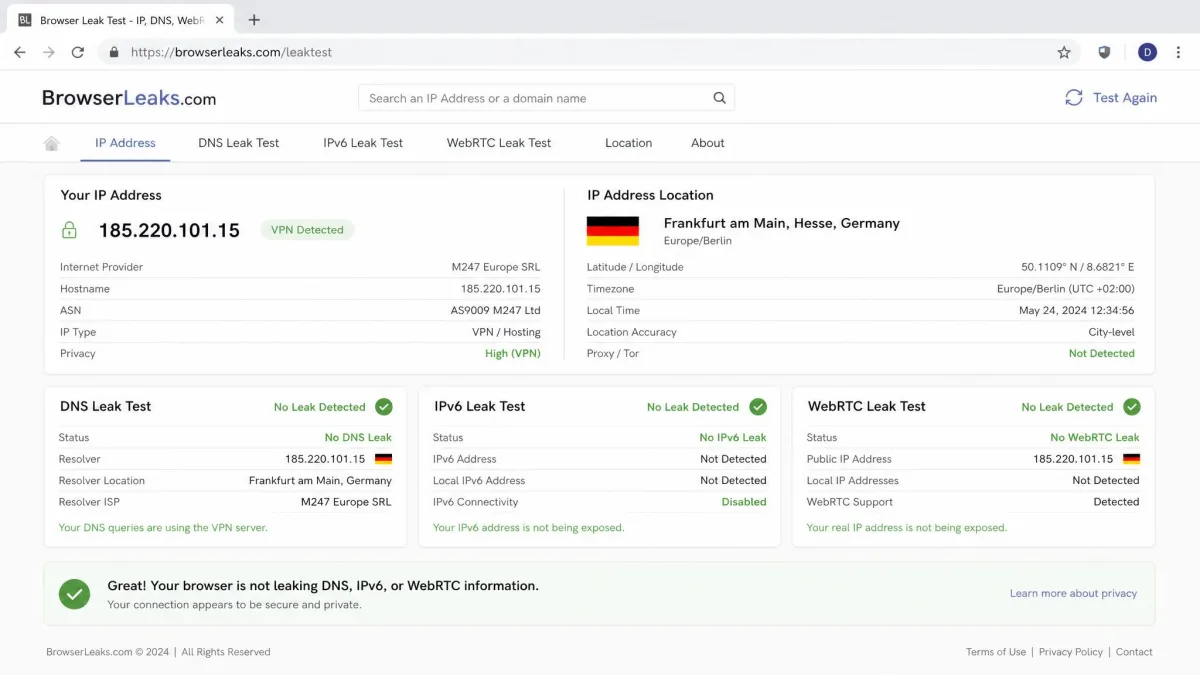Click the German flag next to Public IP Address

coord(1131,459)
